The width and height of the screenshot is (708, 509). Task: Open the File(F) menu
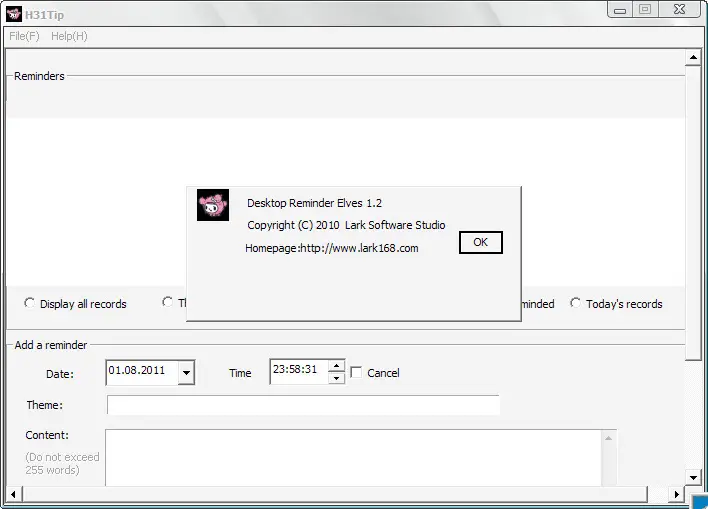click(24, 36)
